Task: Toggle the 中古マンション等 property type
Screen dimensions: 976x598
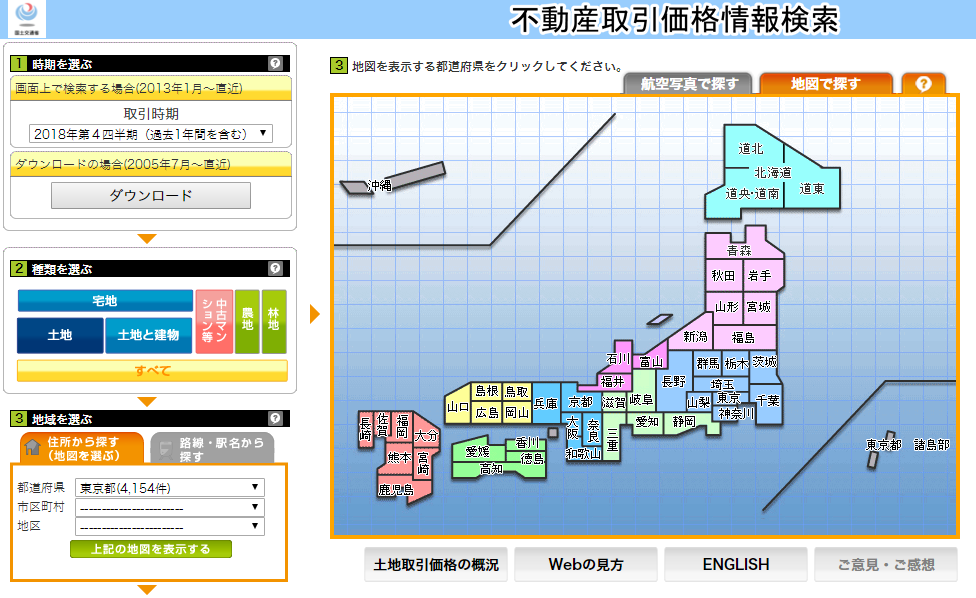Action: click(x=214, y=322)
